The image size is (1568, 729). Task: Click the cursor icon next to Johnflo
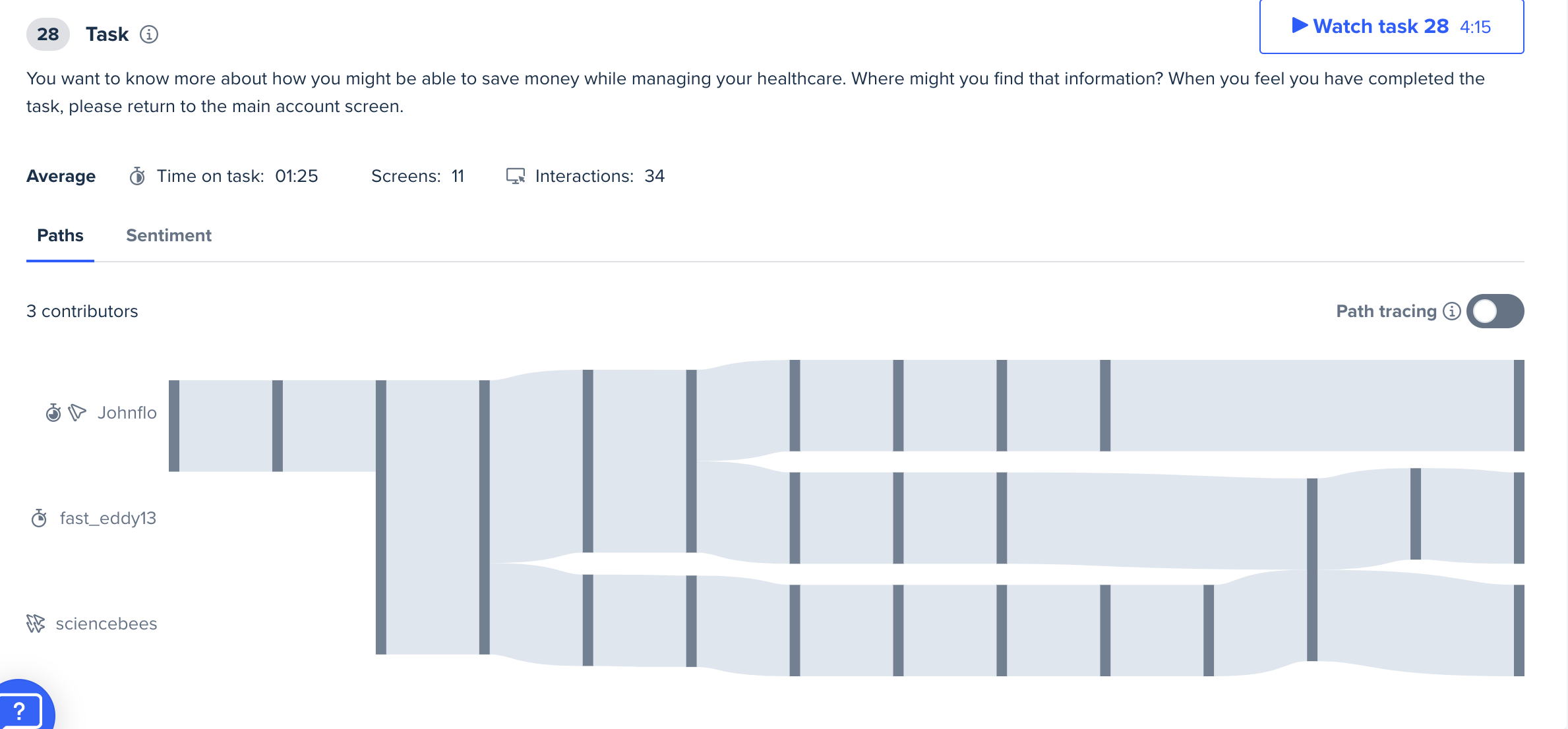77,413
